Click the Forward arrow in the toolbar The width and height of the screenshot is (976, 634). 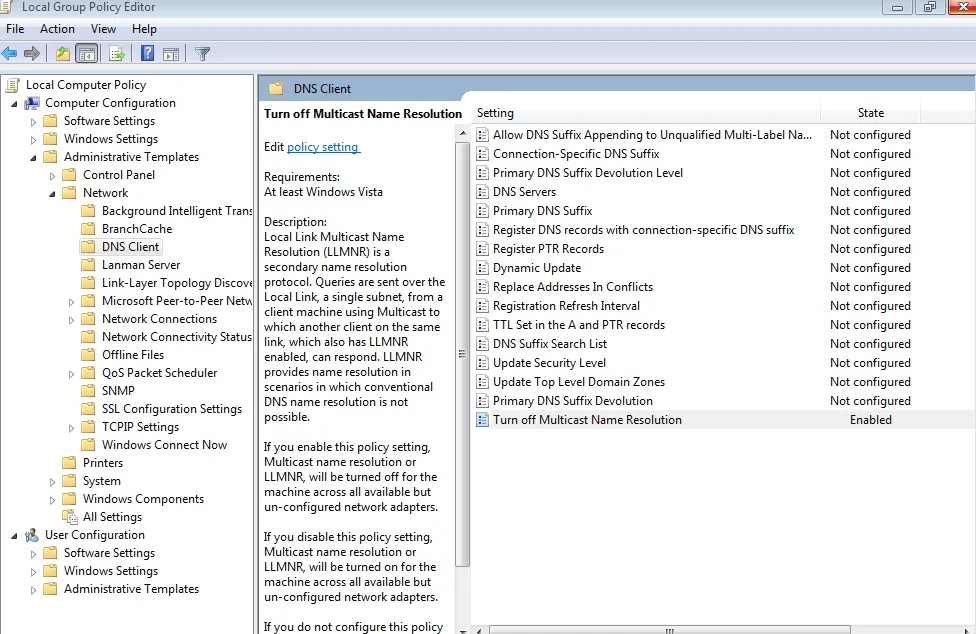(x=32, y=54)
